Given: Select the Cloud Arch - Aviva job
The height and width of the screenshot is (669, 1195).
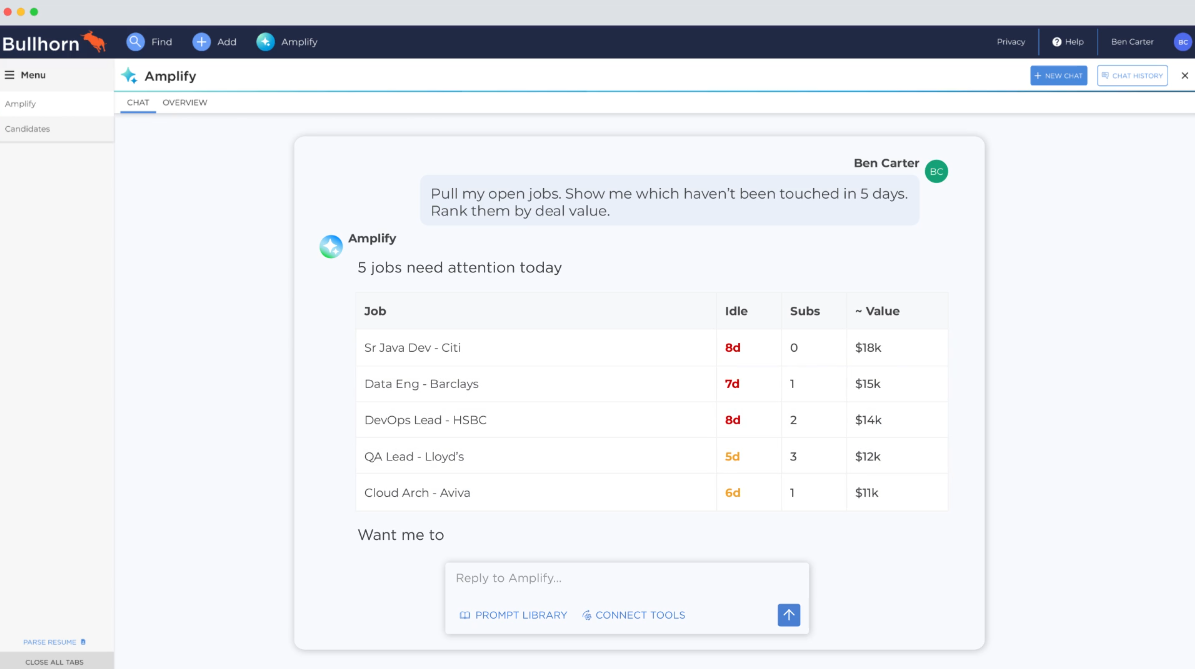Looking at the screenshot, I should coord(417,492).
